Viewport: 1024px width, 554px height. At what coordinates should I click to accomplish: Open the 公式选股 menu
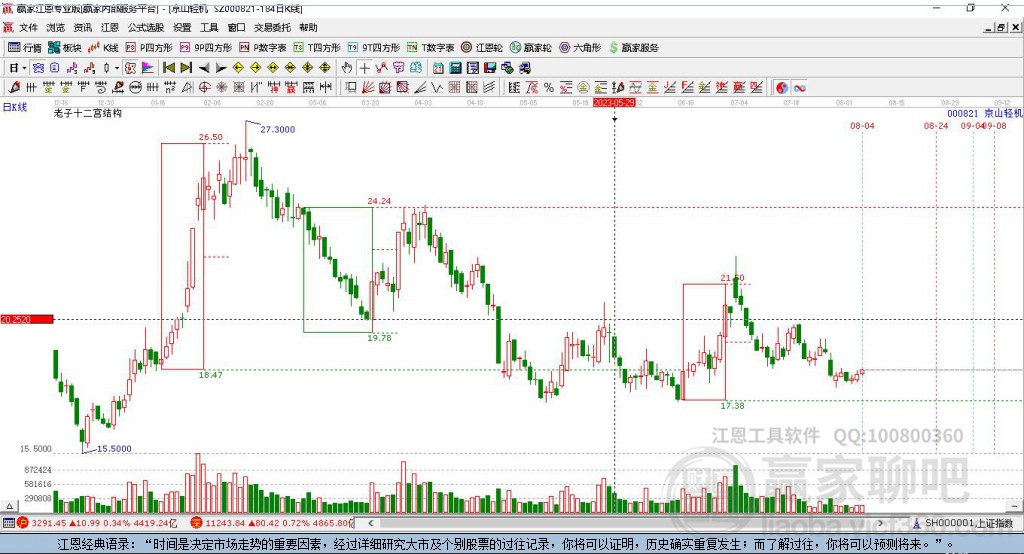click(146, 27)
